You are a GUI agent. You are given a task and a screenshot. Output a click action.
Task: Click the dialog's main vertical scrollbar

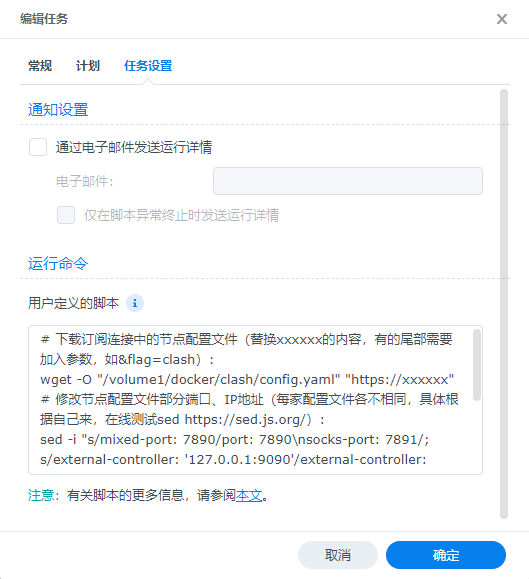[x=504, y=304]
